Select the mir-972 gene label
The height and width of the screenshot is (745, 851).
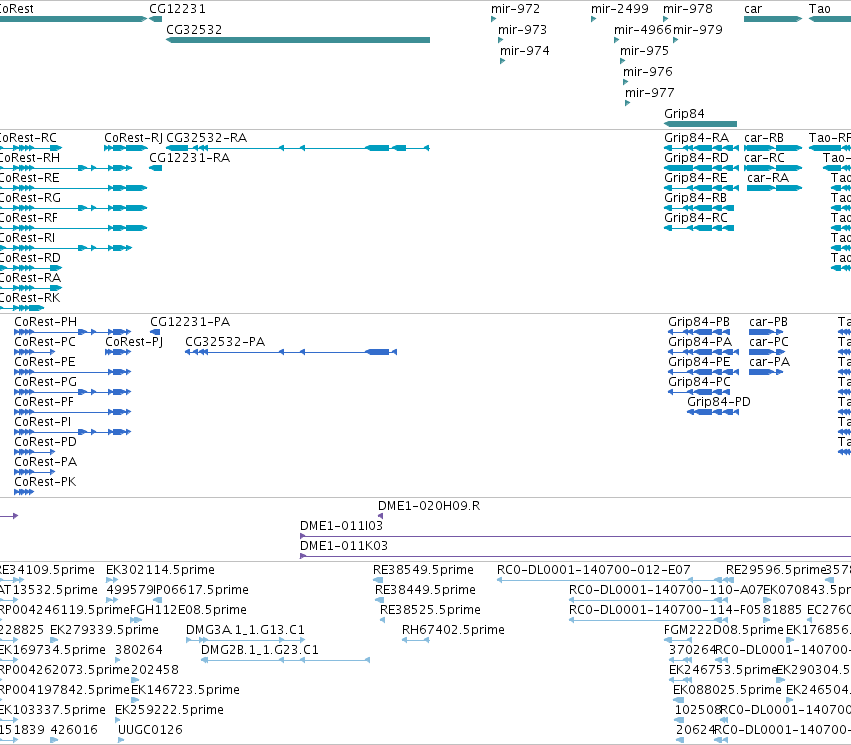[516, 9]
